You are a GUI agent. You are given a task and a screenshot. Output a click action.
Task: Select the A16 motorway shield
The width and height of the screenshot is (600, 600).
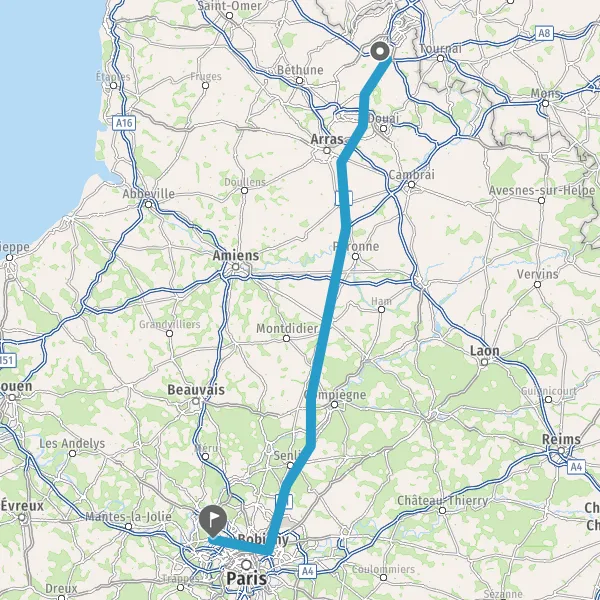point(124,123)
